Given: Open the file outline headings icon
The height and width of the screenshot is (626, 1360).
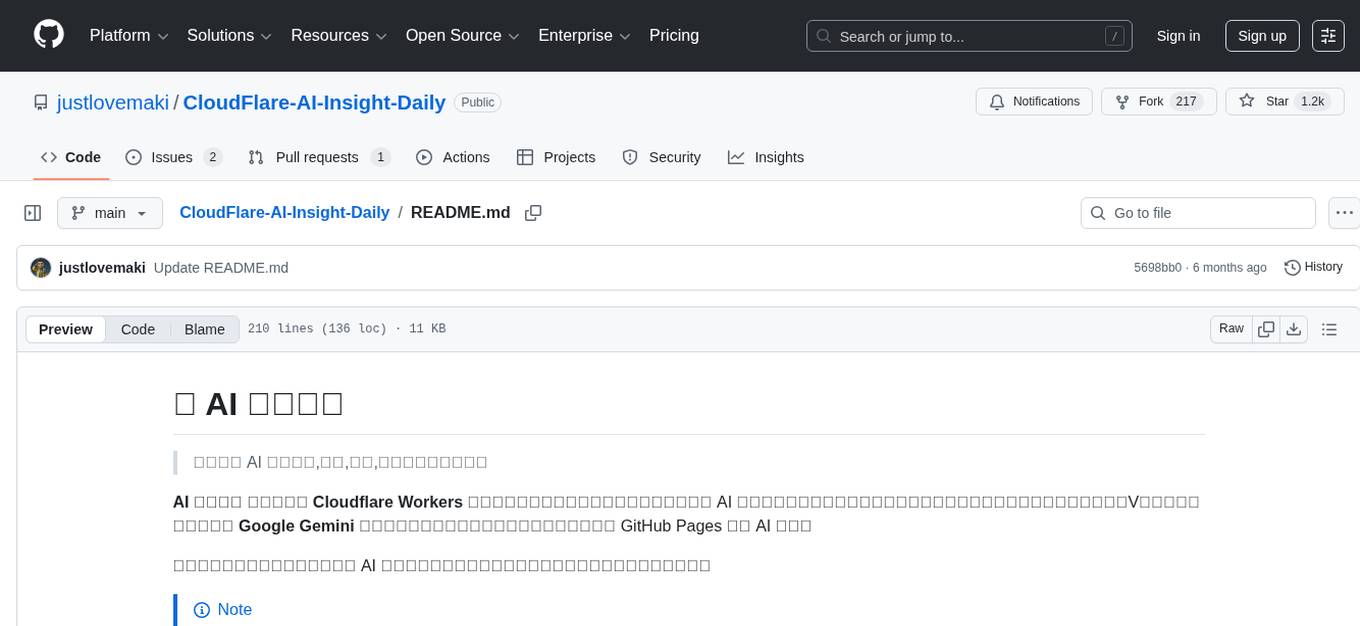Looking at the screenshot, I should tap(1329, 328).
